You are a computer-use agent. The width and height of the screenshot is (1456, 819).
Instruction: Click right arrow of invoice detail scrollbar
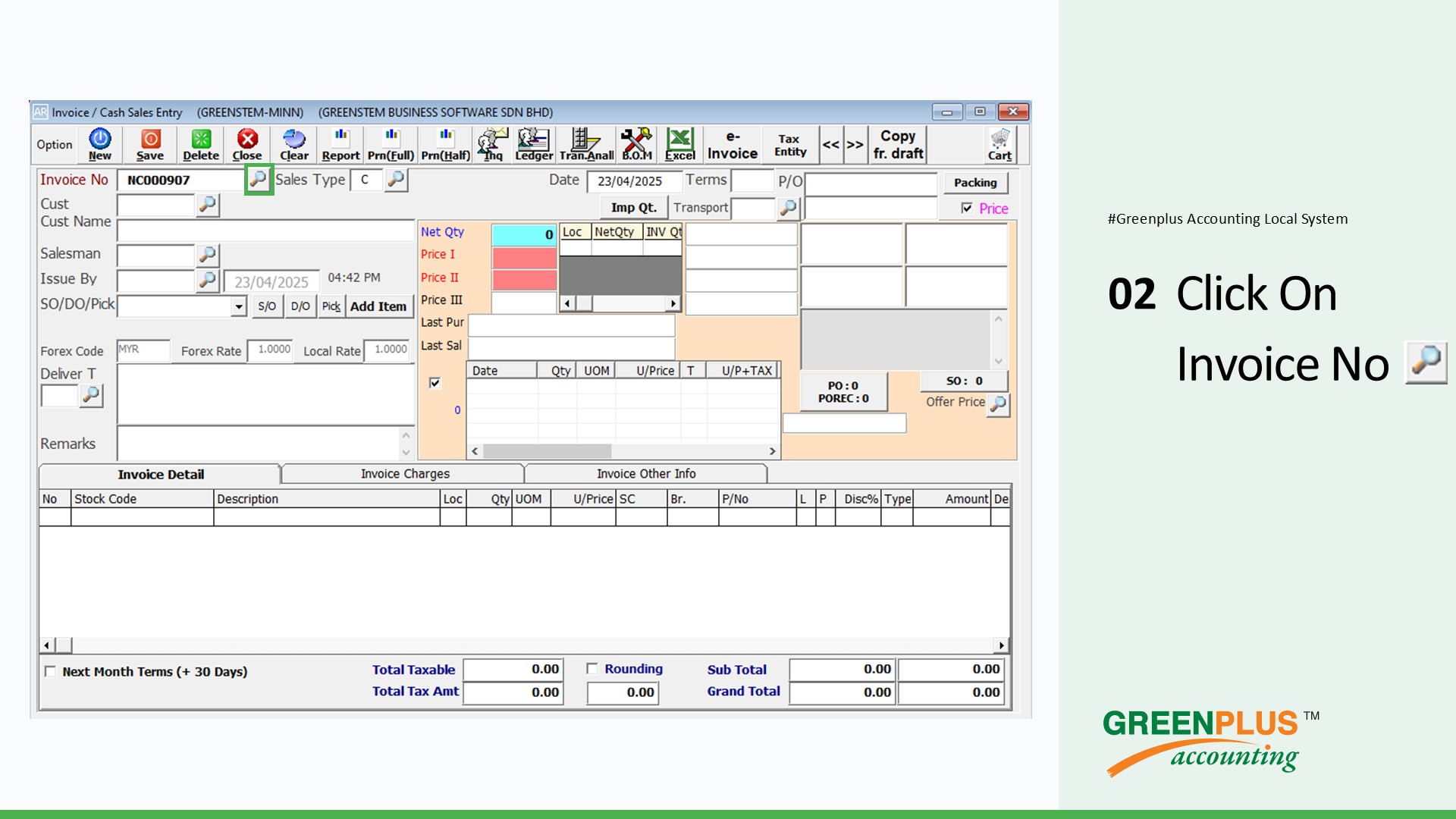(x=1002, y=645)
